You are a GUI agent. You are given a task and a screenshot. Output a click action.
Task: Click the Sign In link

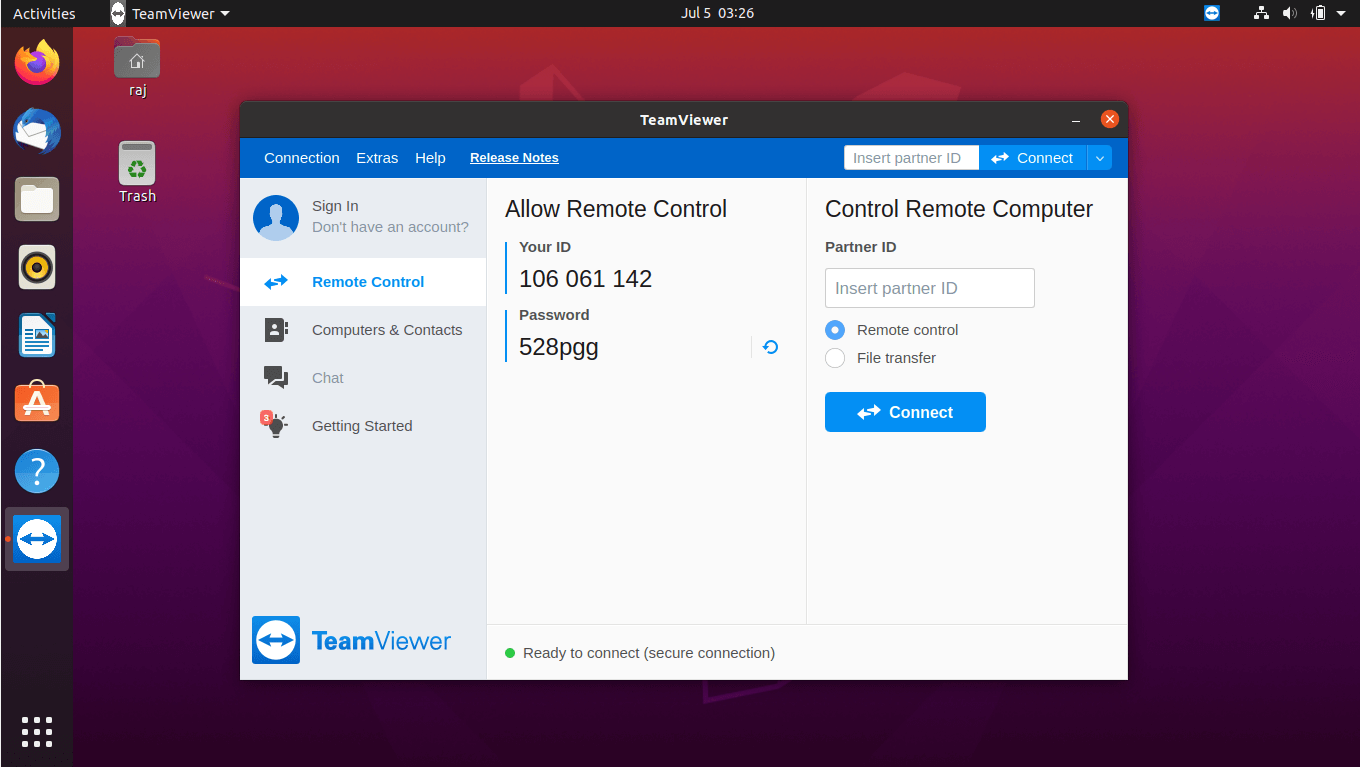tap(335, 206)
